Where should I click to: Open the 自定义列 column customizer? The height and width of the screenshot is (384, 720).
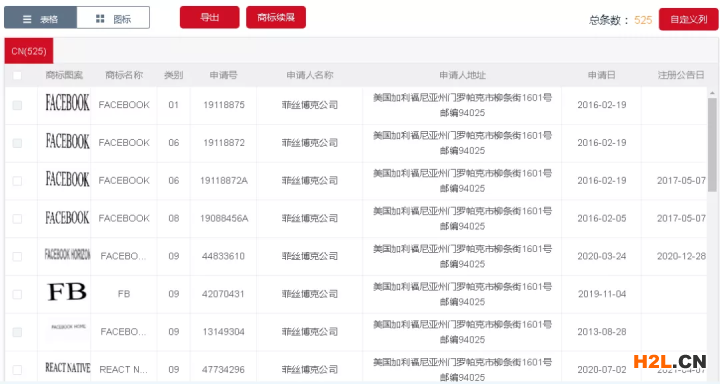[688, 19]
